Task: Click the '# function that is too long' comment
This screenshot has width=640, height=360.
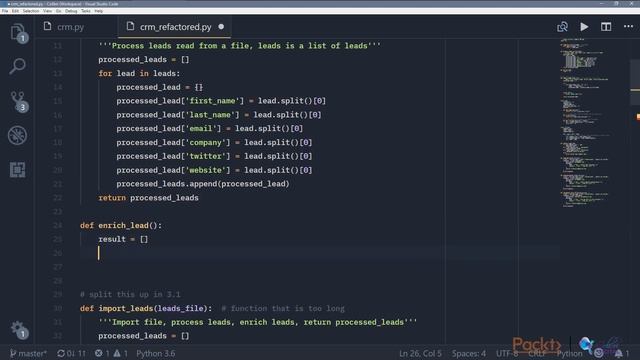Action: point(283,308)
